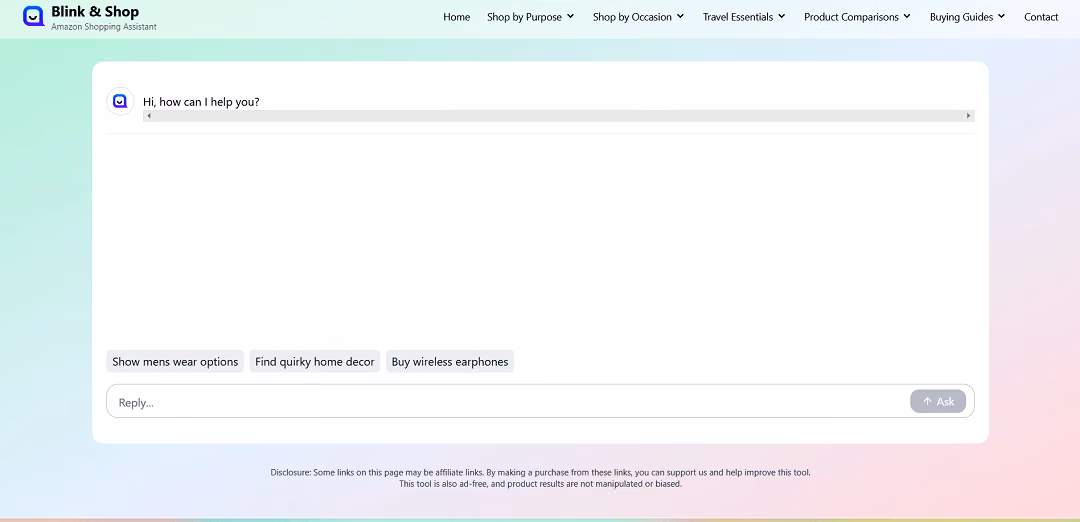Expand the Shop by Occasion chevron
Image resolution: width=1080 pixels, height=522 pixels.
(681, 17)
